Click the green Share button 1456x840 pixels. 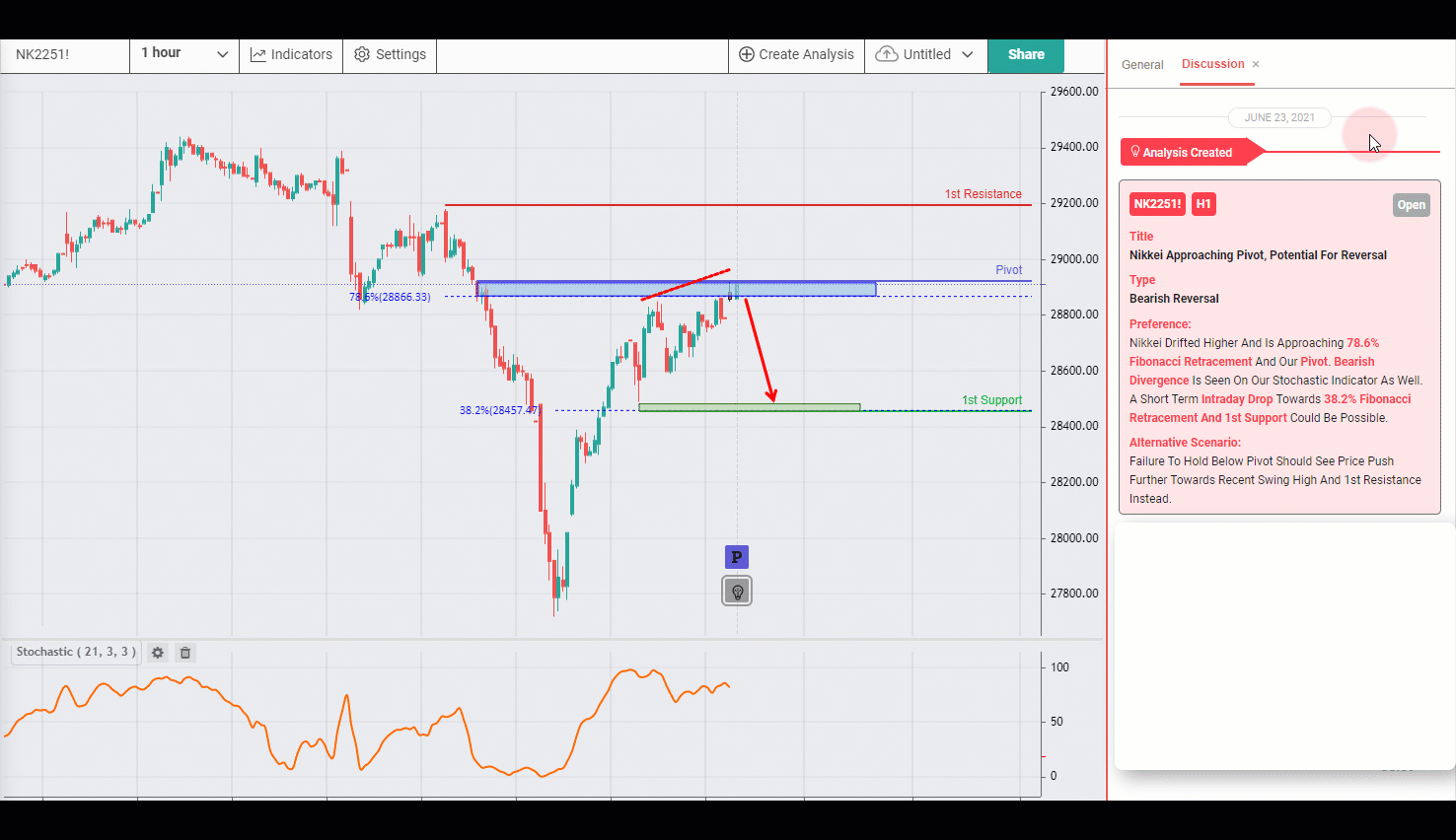point(1026,54)
